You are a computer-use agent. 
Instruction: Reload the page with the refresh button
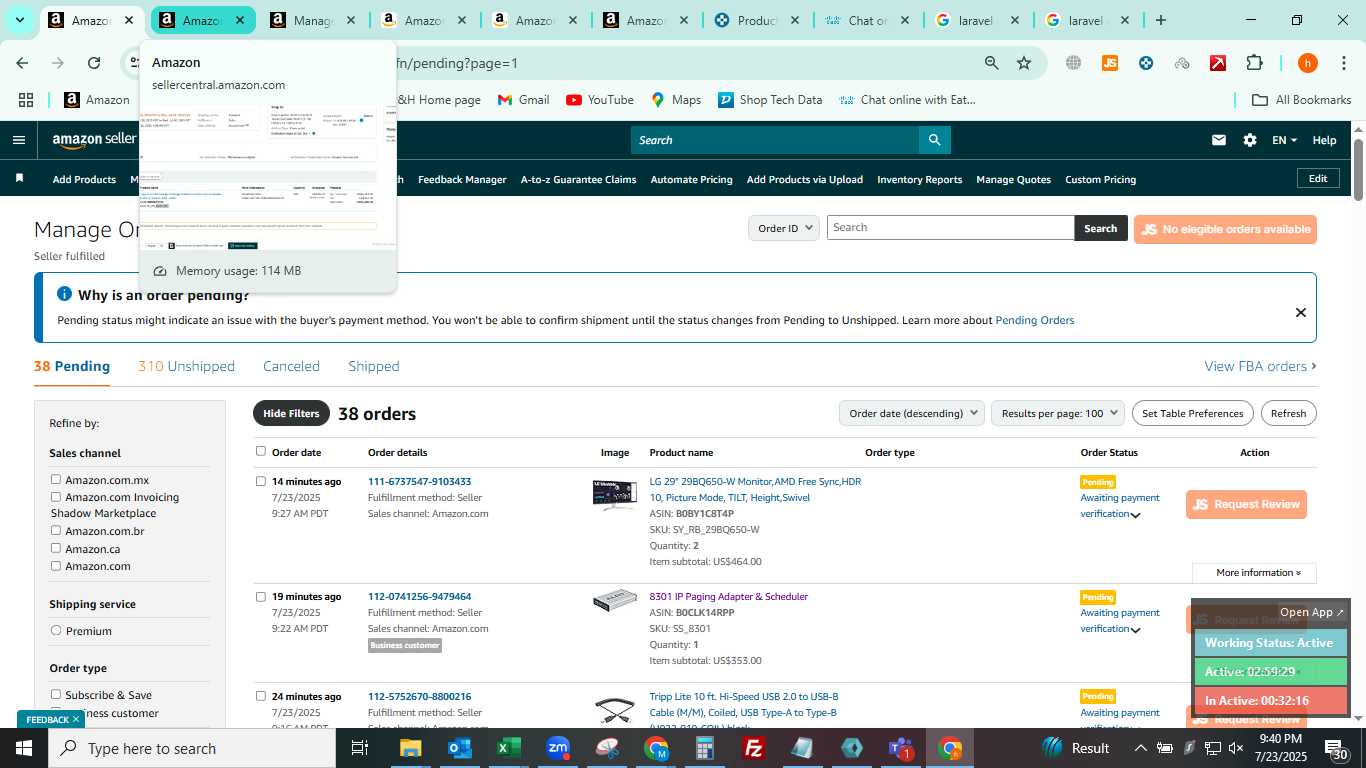(94, 63)
